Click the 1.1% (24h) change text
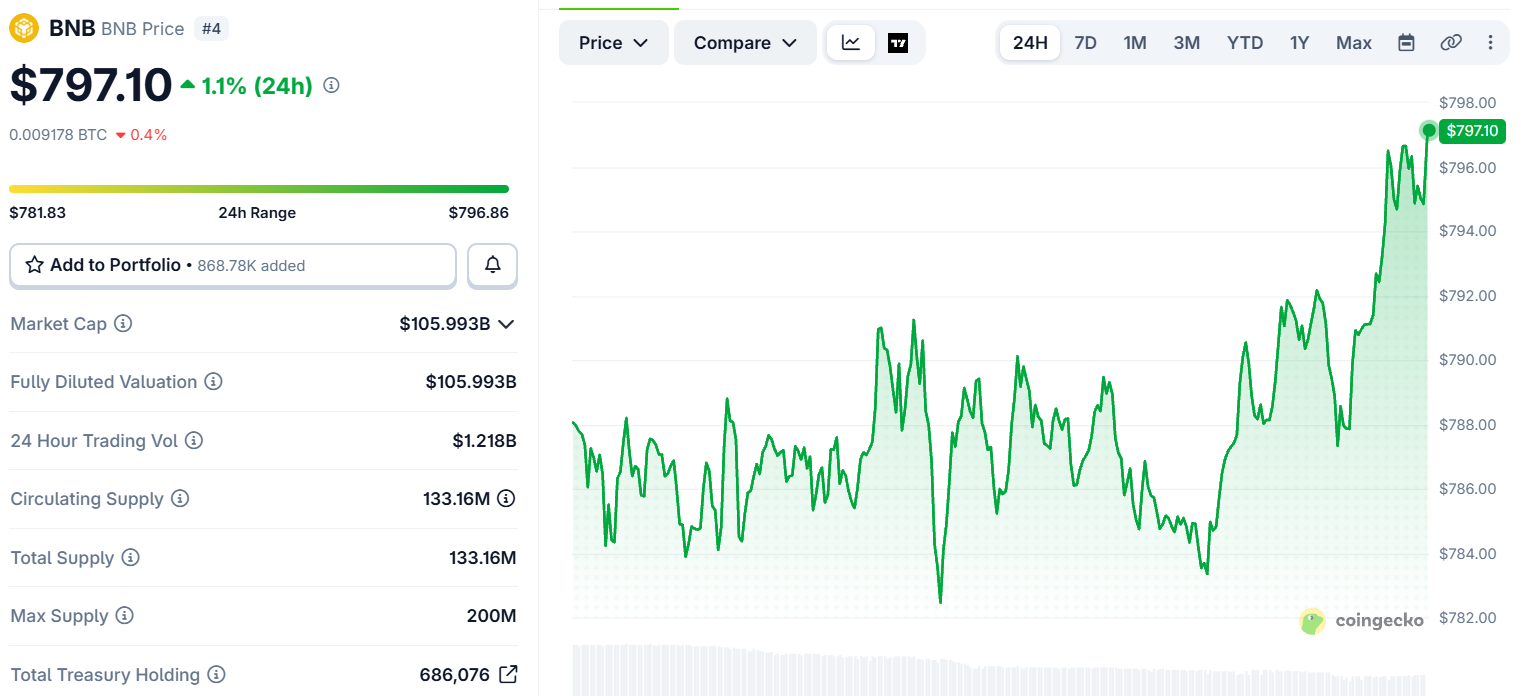 [257, 86]
